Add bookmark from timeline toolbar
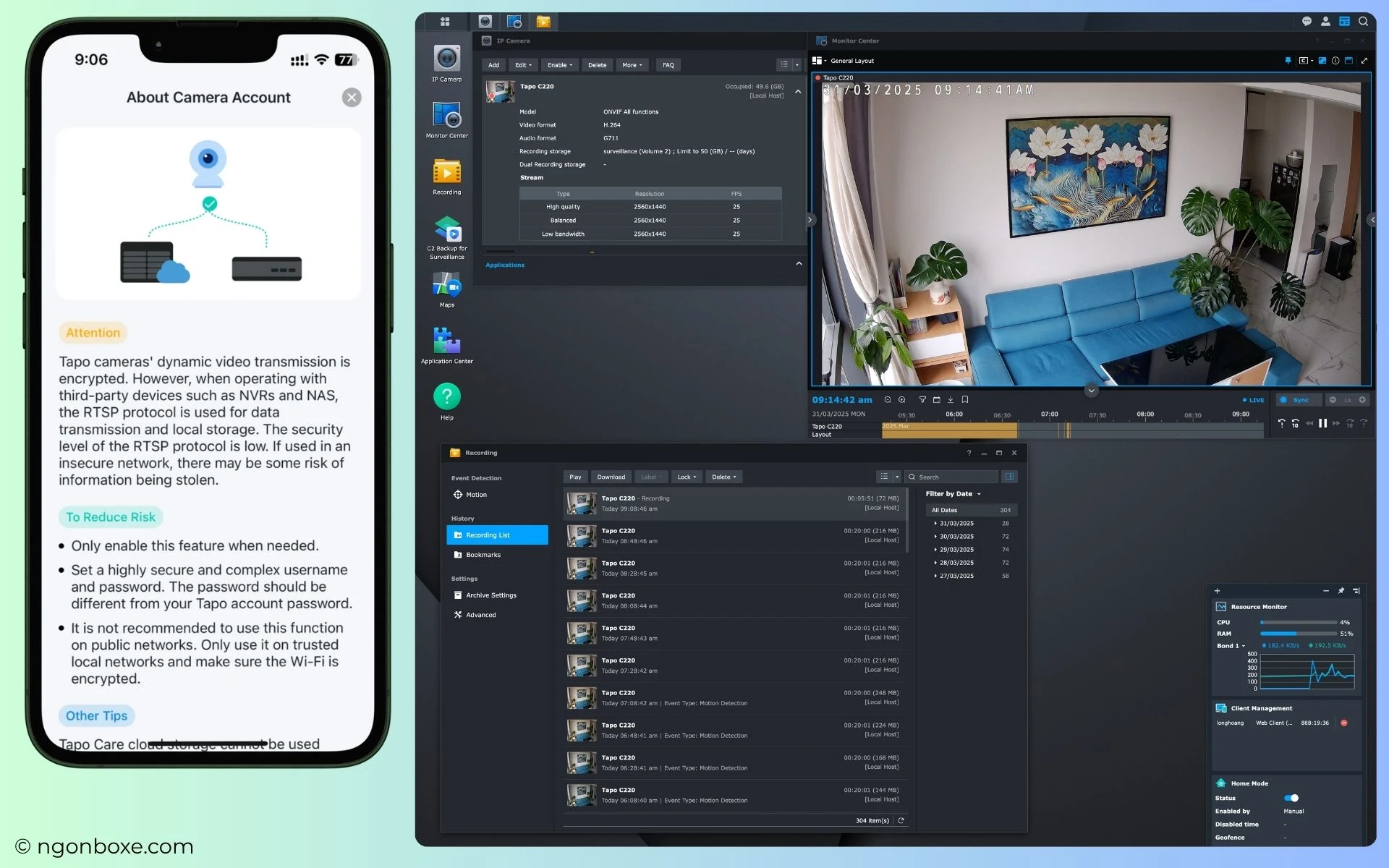The width and height of the screenshot is (1389, 868). pyautogui.click(x=965, y=399)
